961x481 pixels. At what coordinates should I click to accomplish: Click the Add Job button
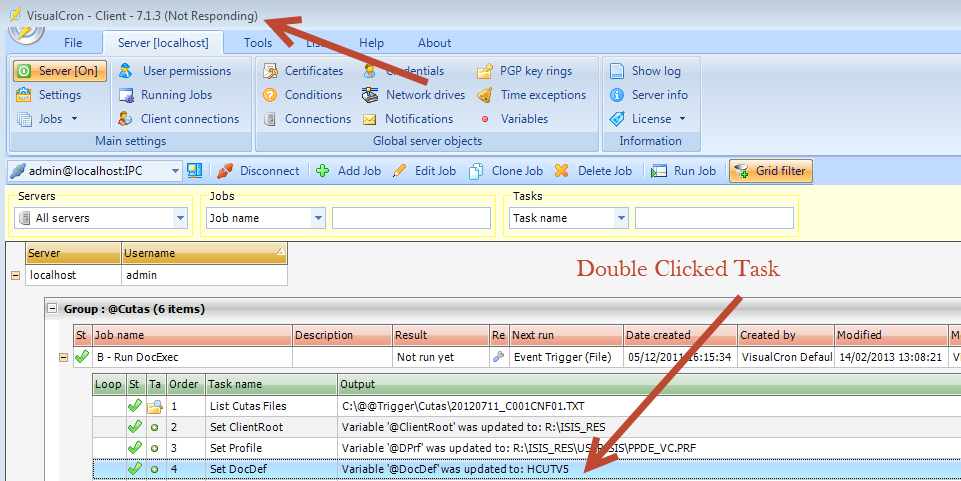point(348,171)
